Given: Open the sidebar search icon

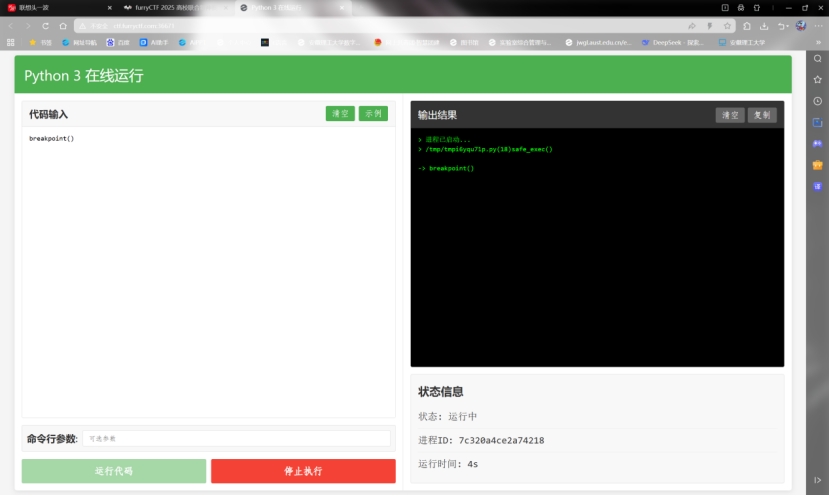Looking at the screenshot, I should 817,59.
